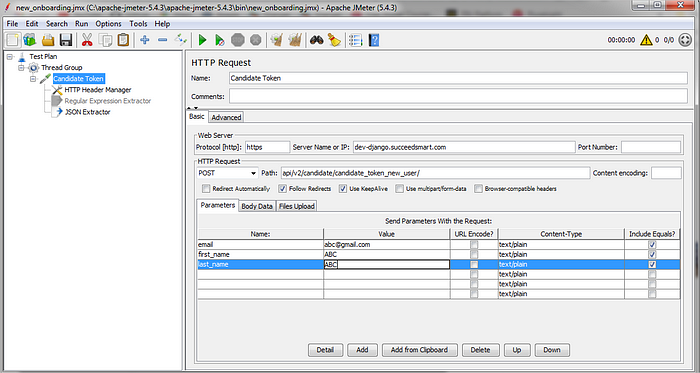700x373 pixels.
Task: Toggle URL Encode for first_name row
Action: (474, 254)
